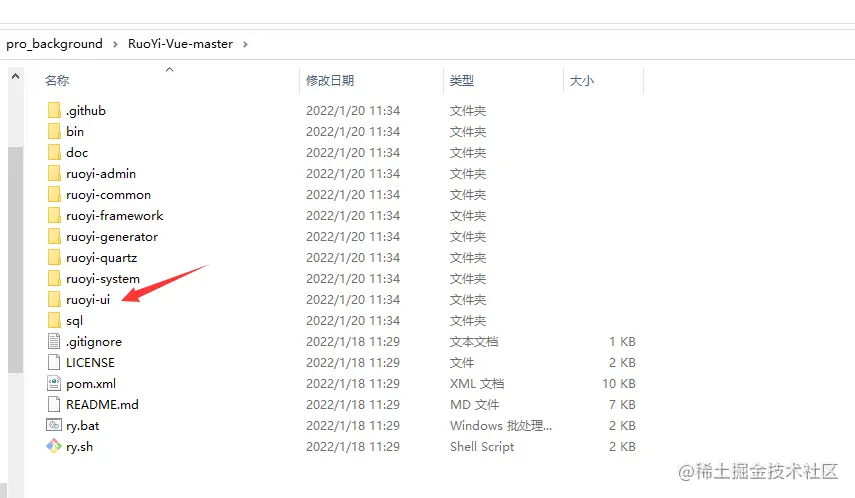
Task: Select the ruoyi-common folder icon
Action: 54,194
